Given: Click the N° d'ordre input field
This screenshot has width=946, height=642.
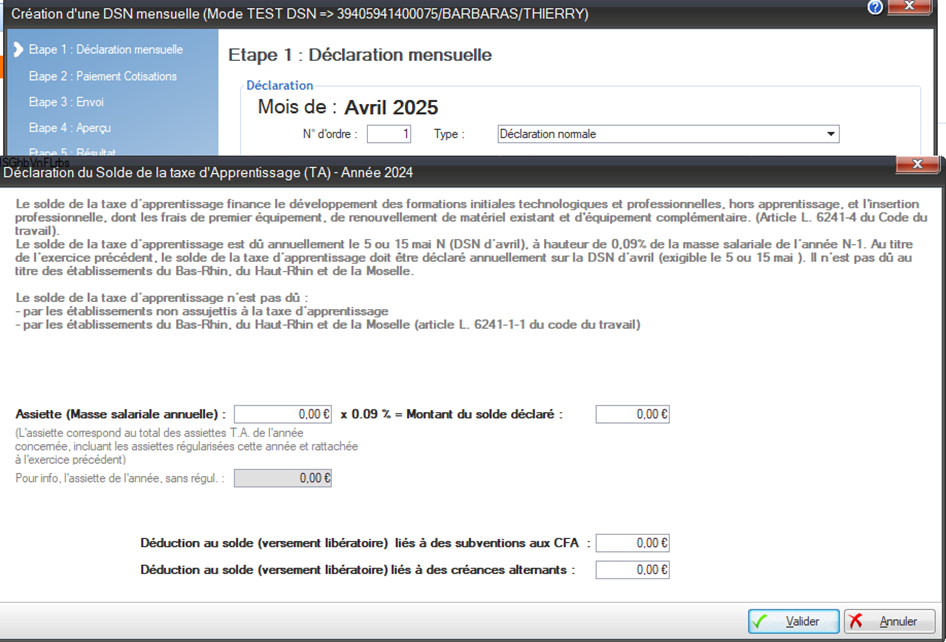Looking at the screenshot, I should tap(389, 134).
